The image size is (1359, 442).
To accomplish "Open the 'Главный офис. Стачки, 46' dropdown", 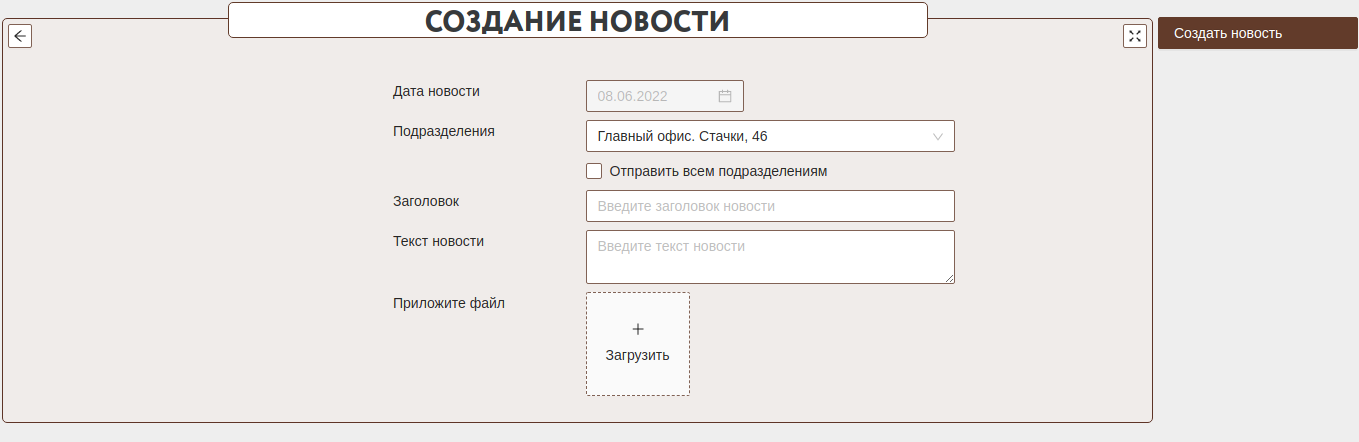I will tap(760, 136).
